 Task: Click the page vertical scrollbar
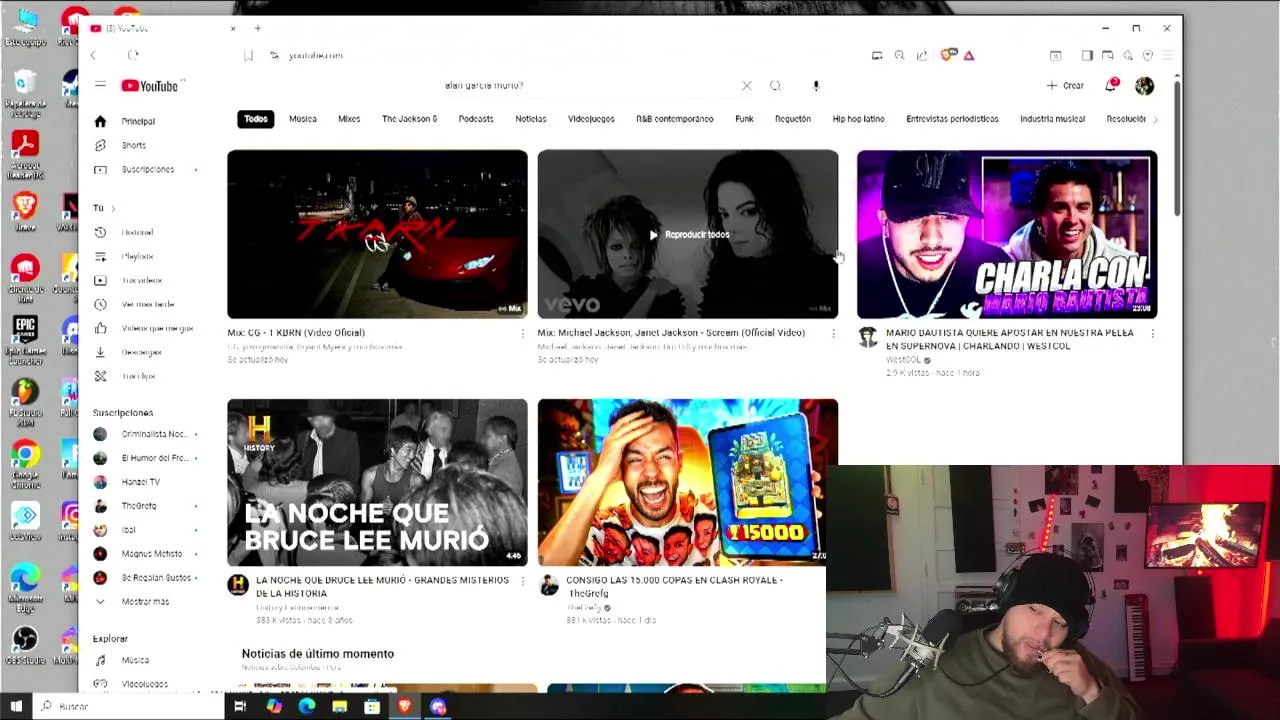pyautogui.click(x=1177, y=150)
